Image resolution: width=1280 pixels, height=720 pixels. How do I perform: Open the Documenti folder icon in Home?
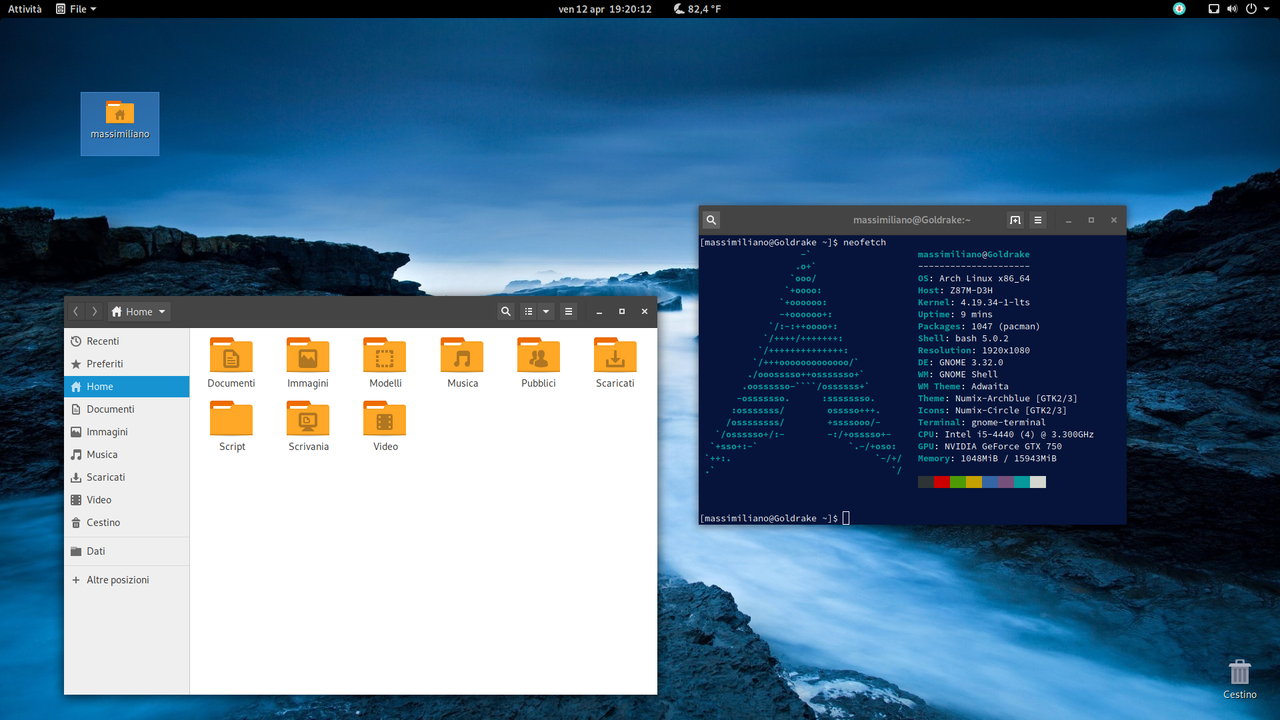(x=231, y=355)
